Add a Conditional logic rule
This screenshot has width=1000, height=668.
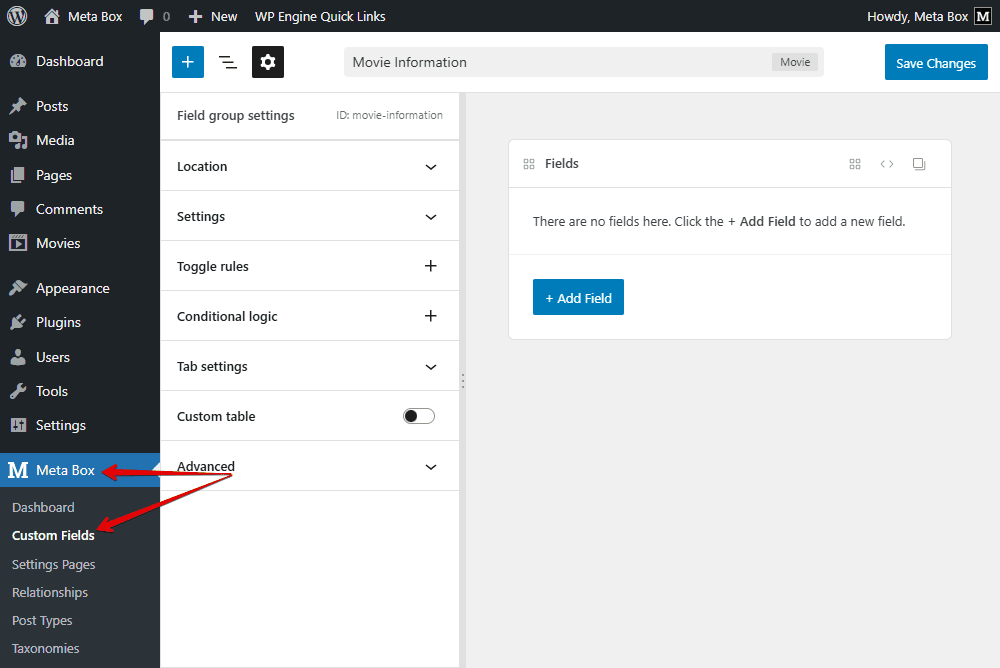click(x=431, y=316)
